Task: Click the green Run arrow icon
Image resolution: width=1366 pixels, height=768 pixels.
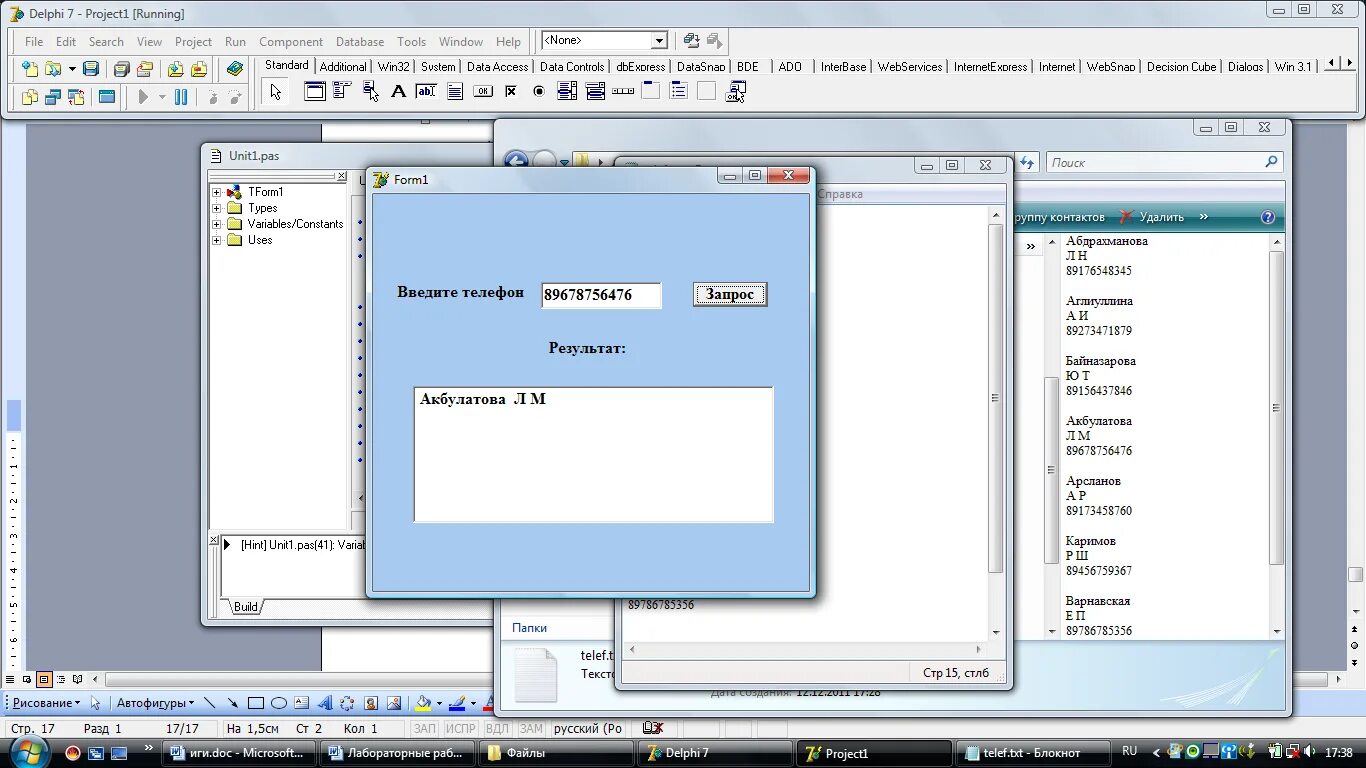Action: point(143,97)
